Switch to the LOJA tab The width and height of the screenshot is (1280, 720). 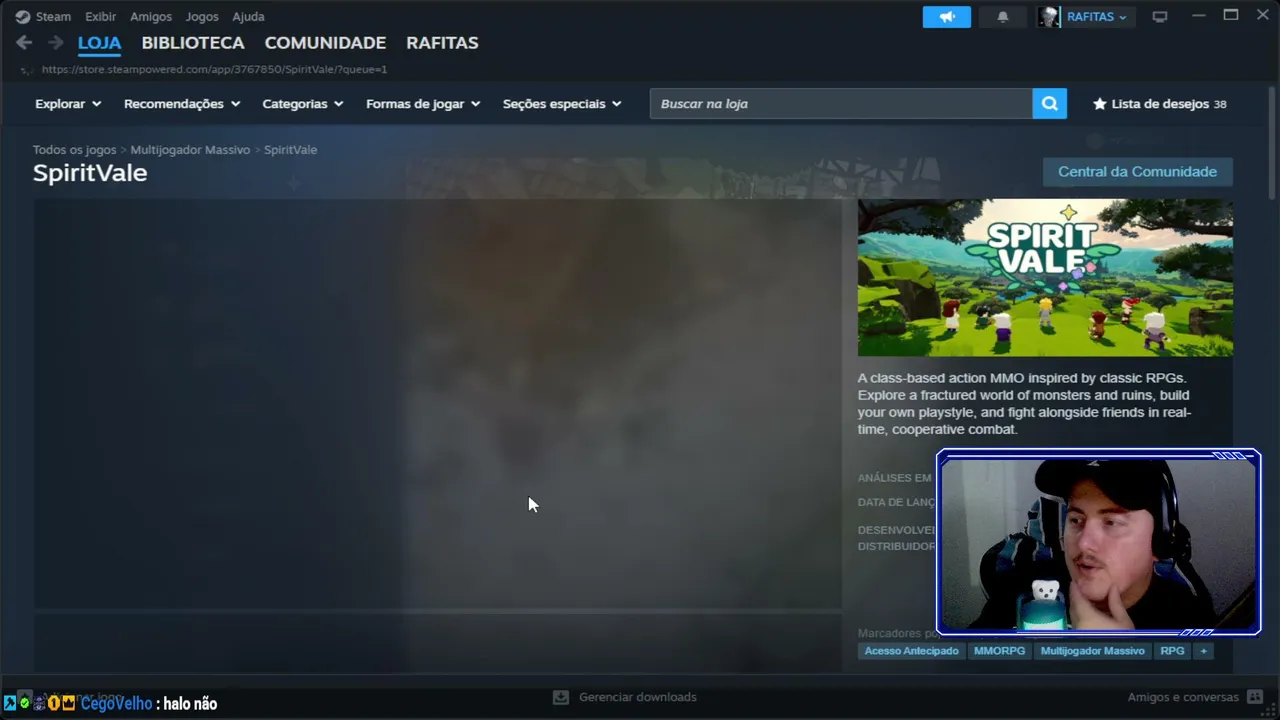pos(99,43)
